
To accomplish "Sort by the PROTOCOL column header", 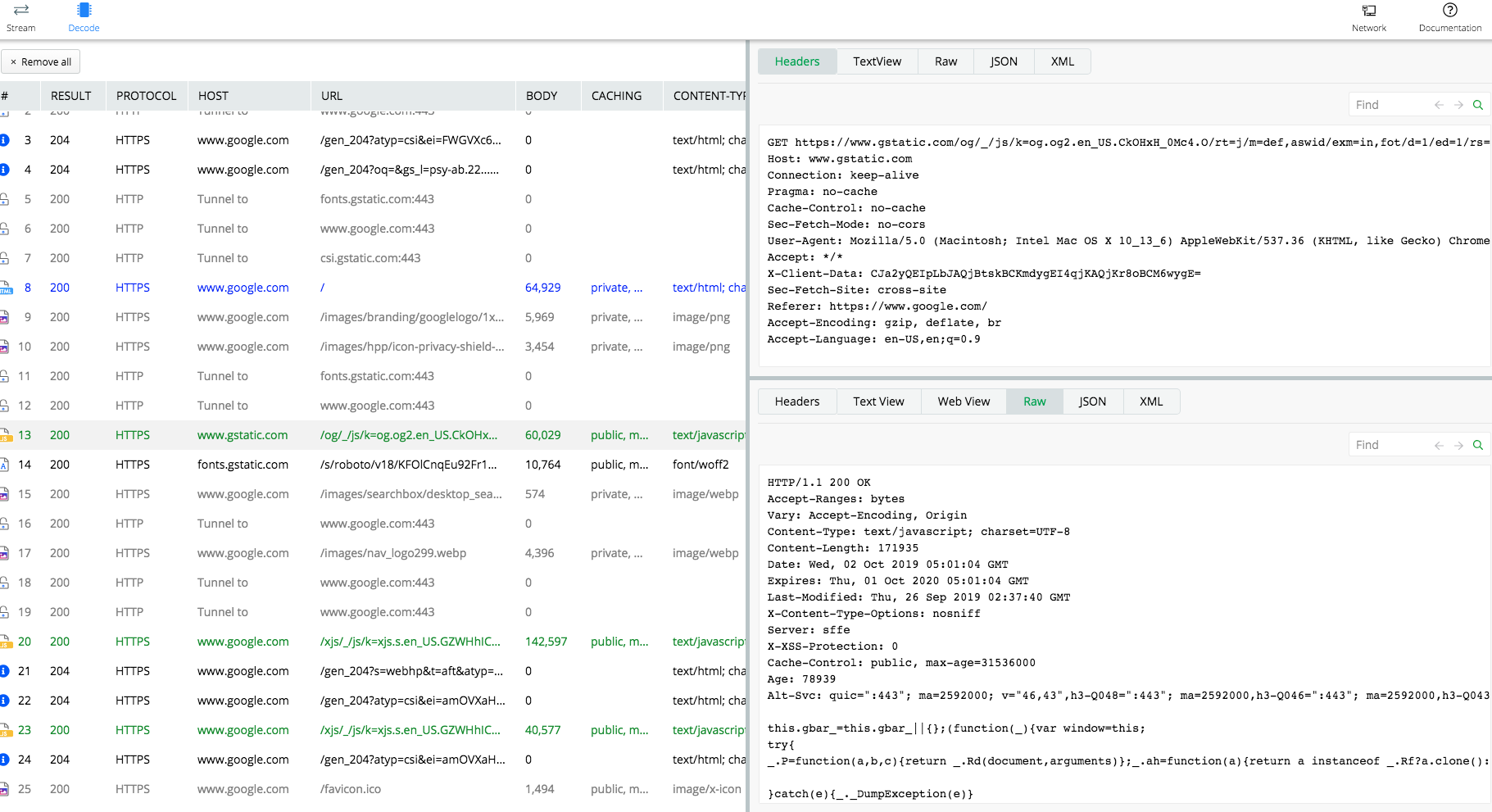I will coord(146,96).
